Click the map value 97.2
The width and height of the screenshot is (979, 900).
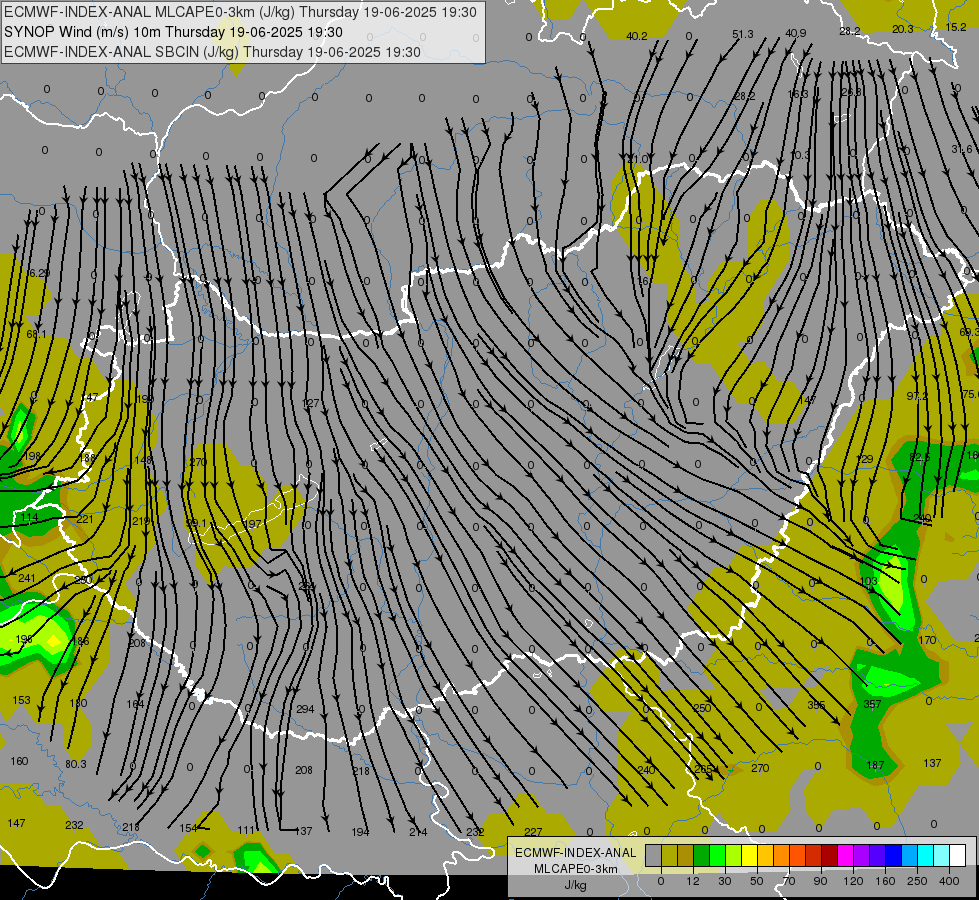pos(917,396)
